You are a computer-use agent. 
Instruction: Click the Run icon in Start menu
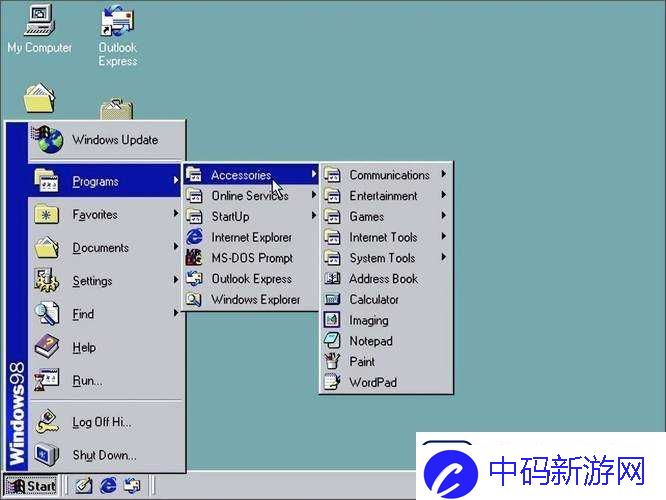[46, 380]
